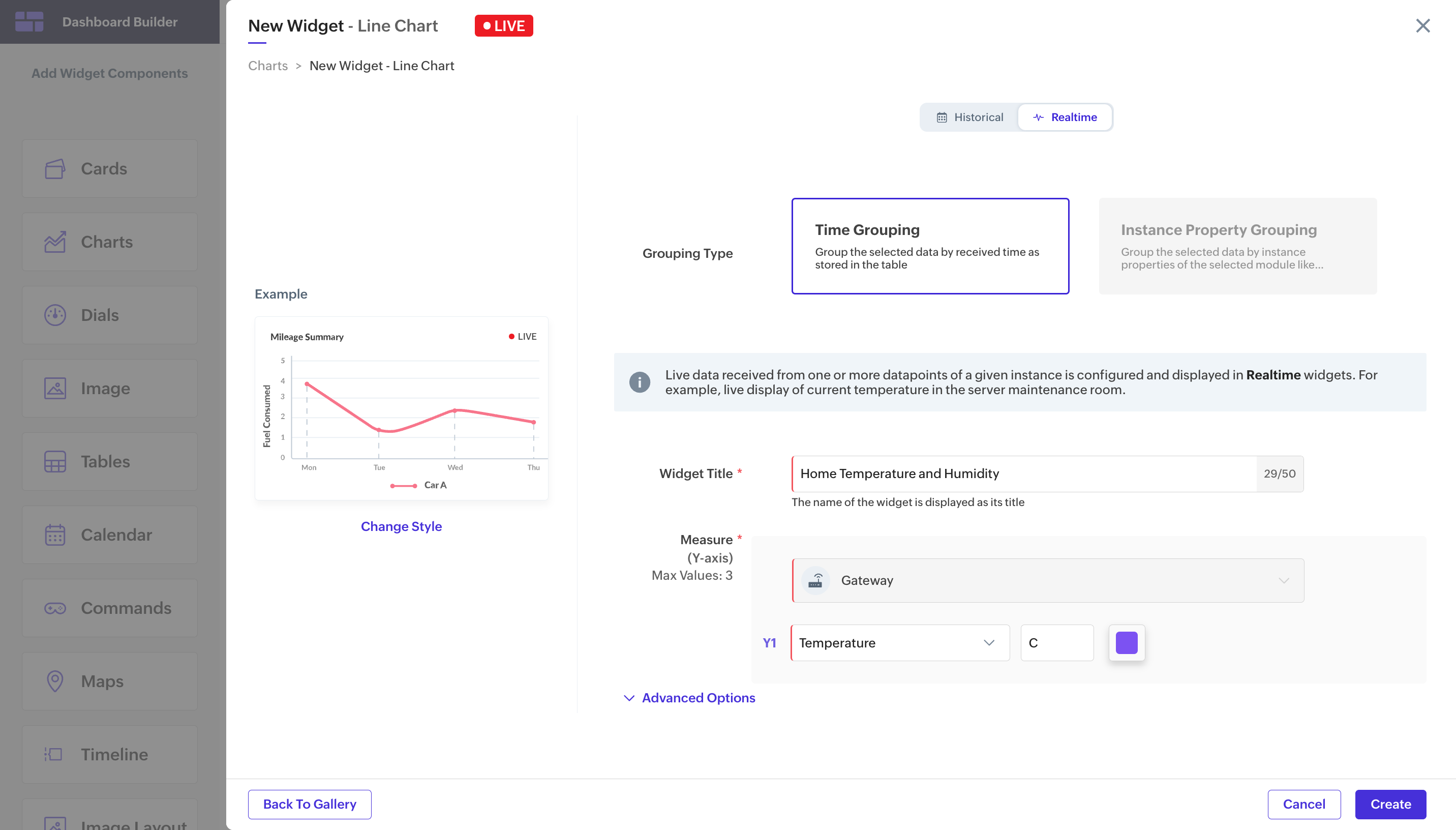
Task: Click the Cards widget icon
Action: click(55, 169)
